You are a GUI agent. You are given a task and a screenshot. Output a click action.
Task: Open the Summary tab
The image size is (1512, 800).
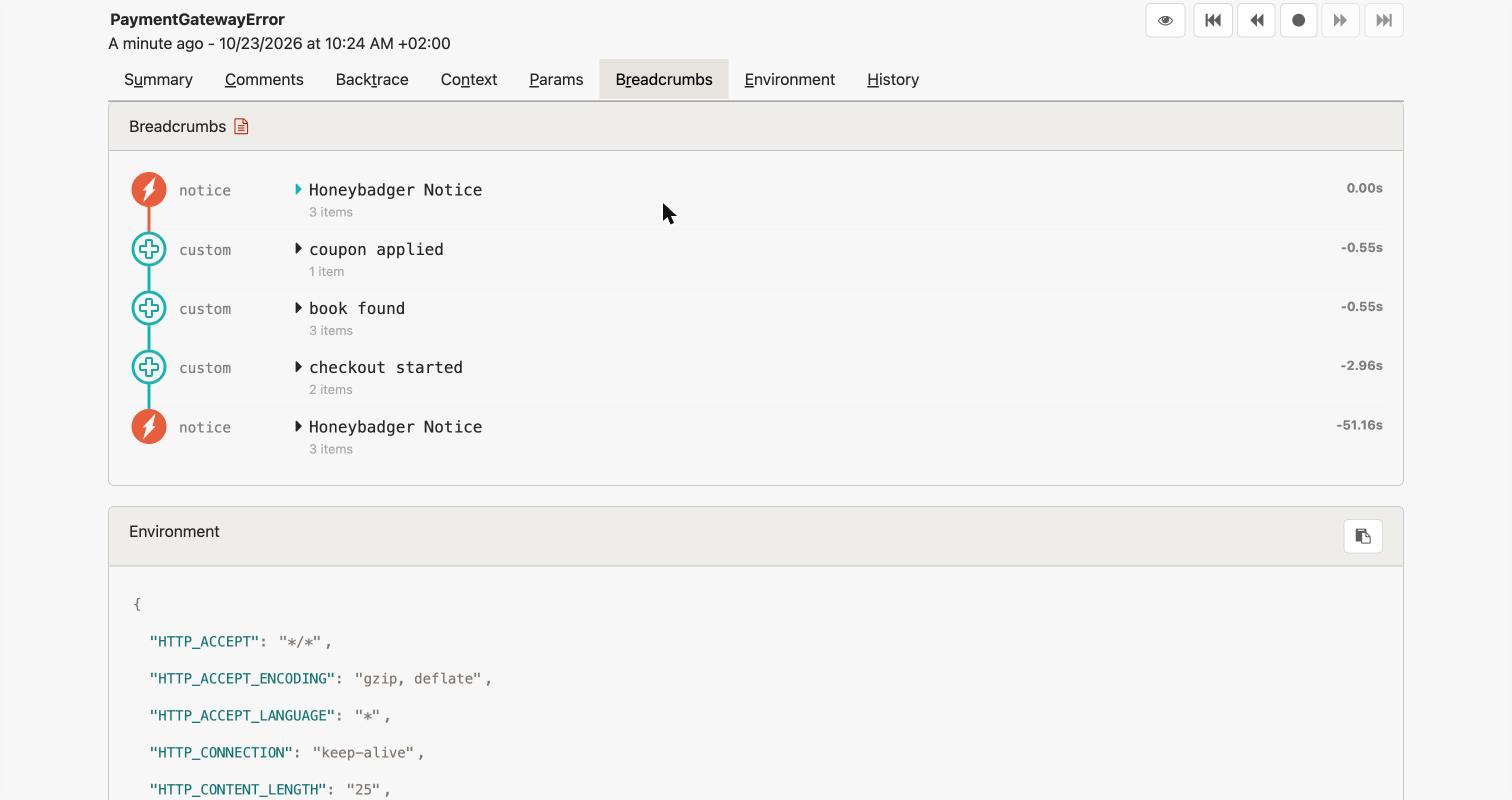(x=158, y=79)
